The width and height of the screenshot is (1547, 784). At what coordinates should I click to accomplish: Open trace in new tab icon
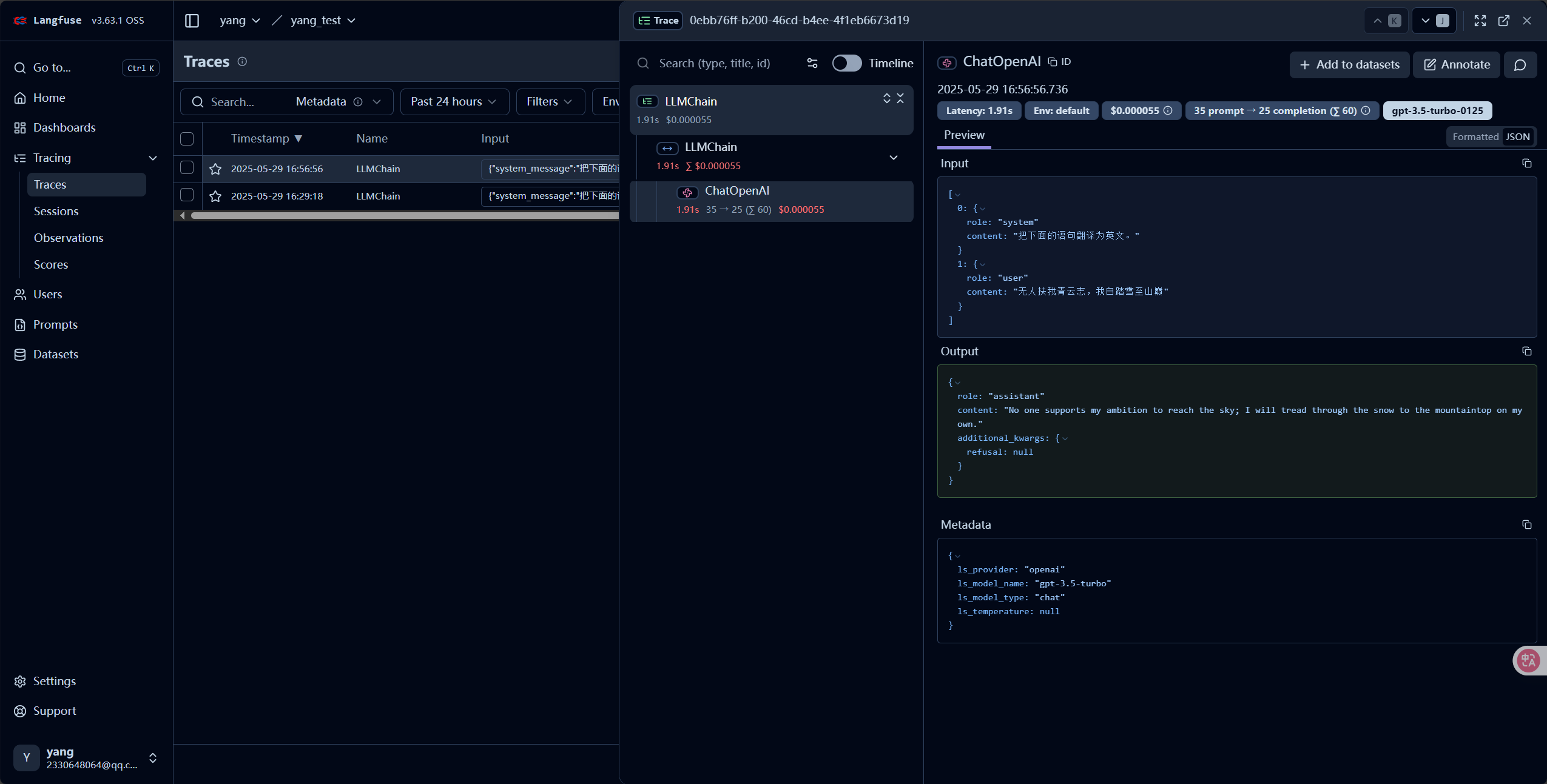coord(1503,21)
